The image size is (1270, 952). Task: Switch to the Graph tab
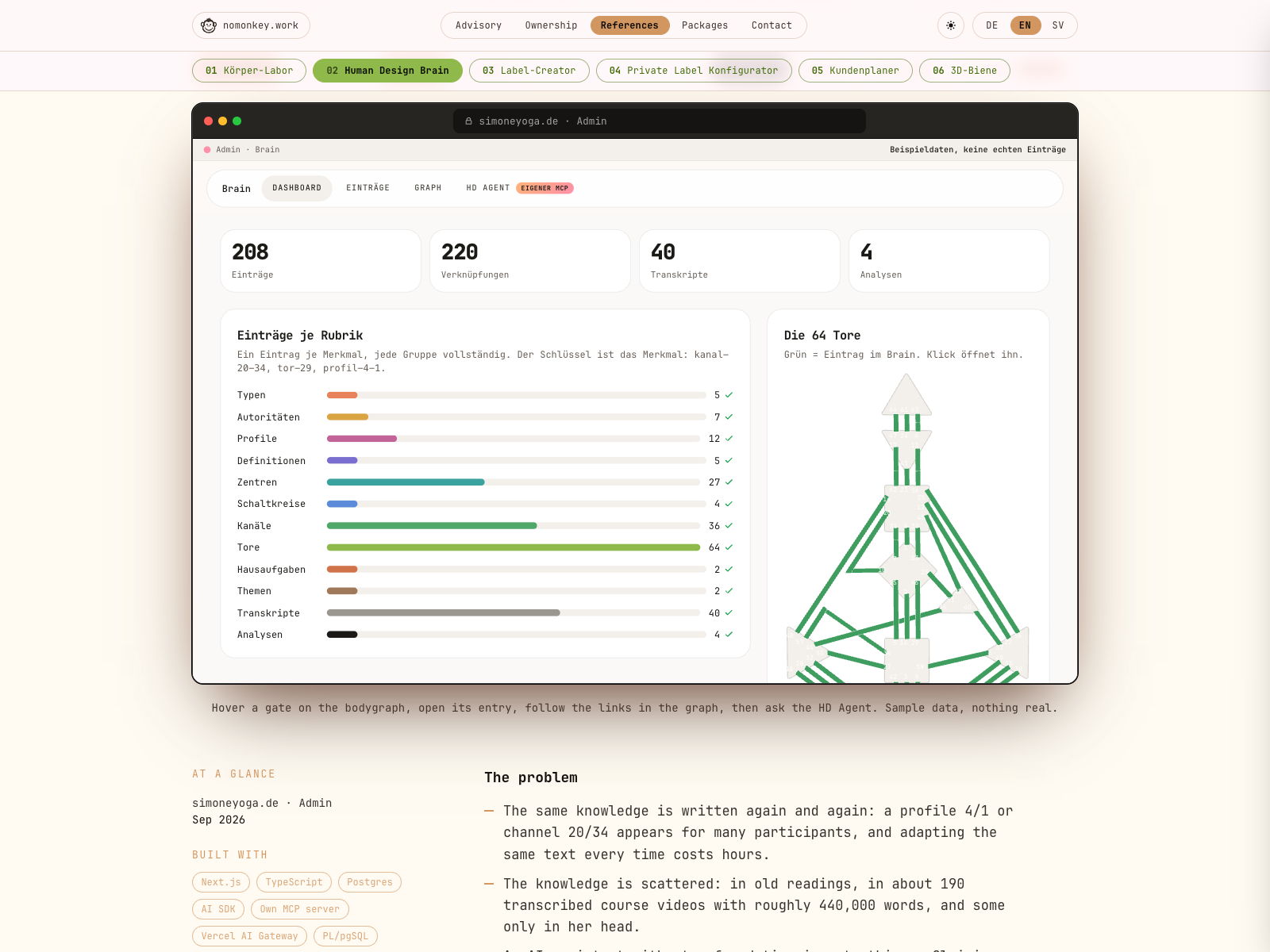[x=428, y=188]
